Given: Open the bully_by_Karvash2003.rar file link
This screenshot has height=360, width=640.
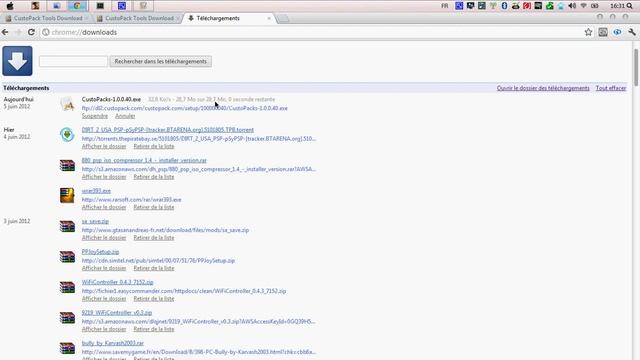Looking at the screenshot, I should 113,343.
